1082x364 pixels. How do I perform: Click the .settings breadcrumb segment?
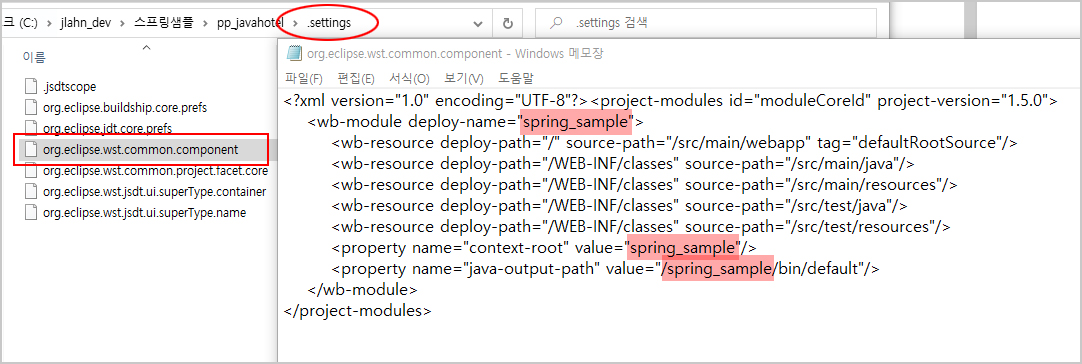point(328,23)
